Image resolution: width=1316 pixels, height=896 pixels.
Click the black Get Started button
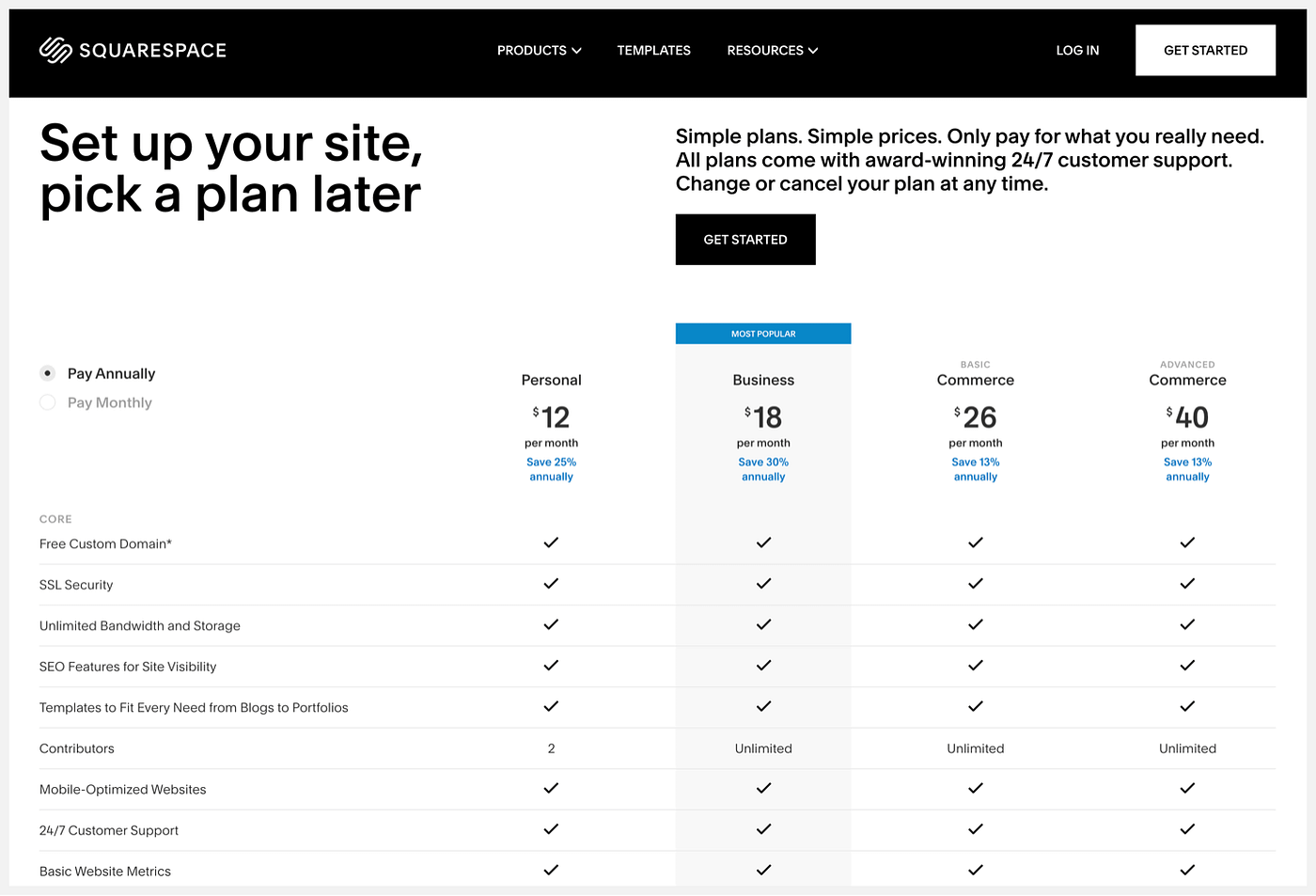pyautogui.click(x=745, y=240)
